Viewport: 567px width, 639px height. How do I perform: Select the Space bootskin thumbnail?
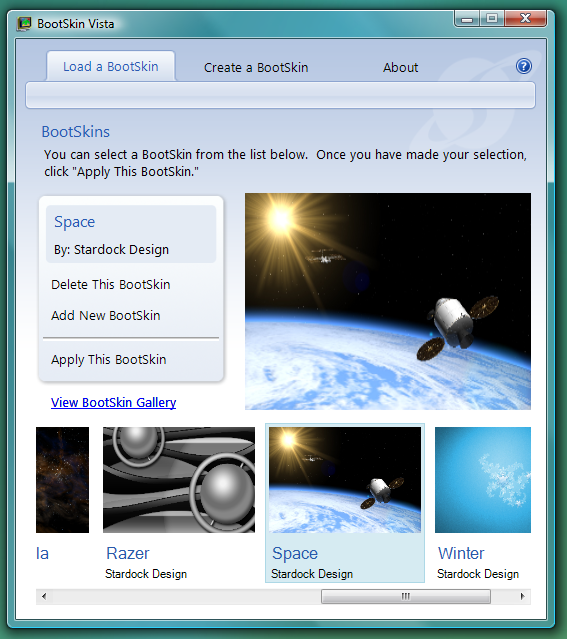pyautogui.click(x=345, y=480)
